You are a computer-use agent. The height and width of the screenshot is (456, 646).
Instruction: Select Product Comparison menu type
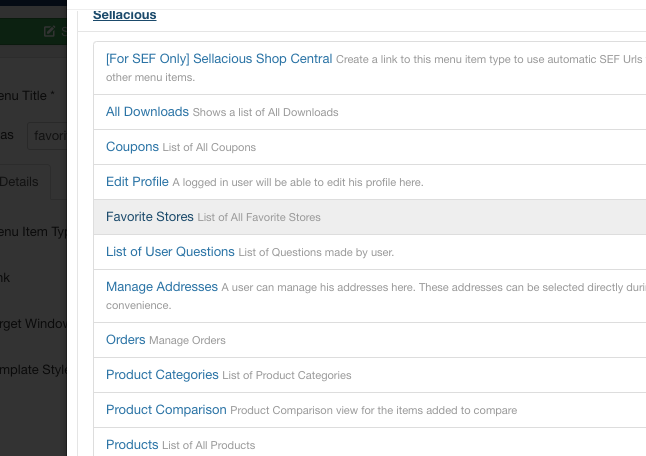166,409
